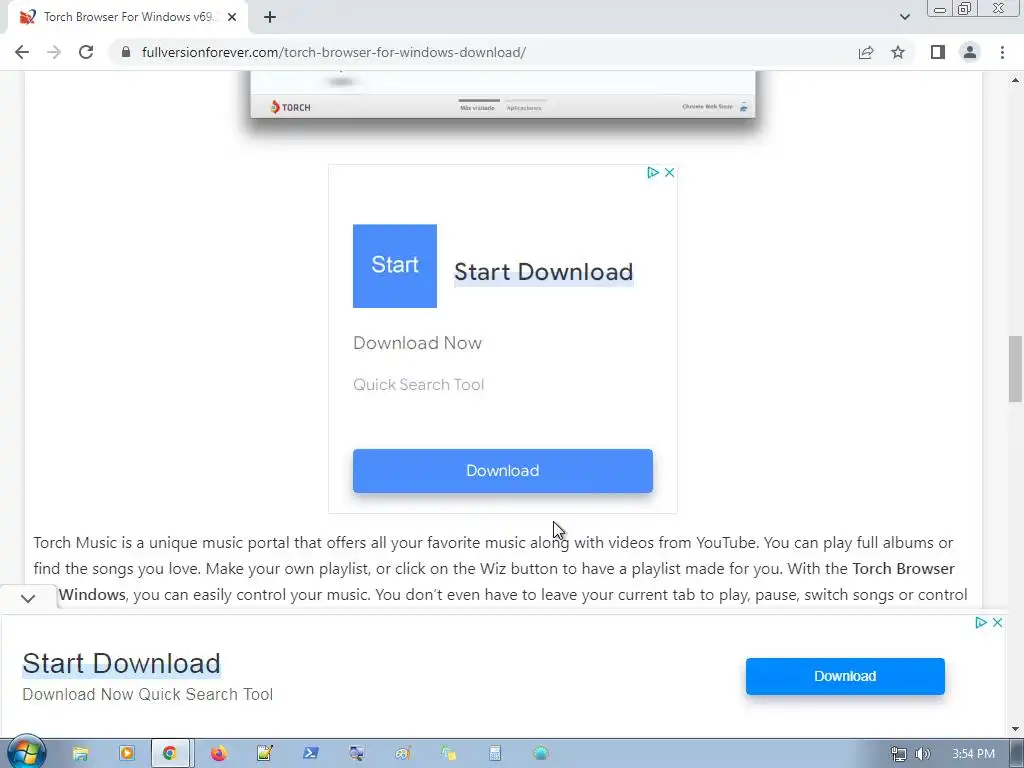Click Download button in bottom banner
The width and height of the screenshot is (1024, 768).
[x=845, y=676]
